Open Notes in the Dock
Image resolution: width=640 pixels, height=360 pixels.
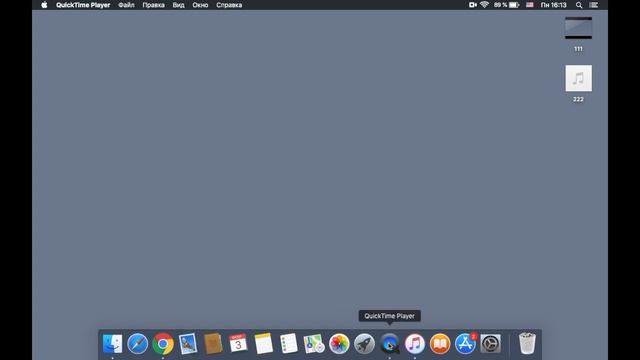264,344
